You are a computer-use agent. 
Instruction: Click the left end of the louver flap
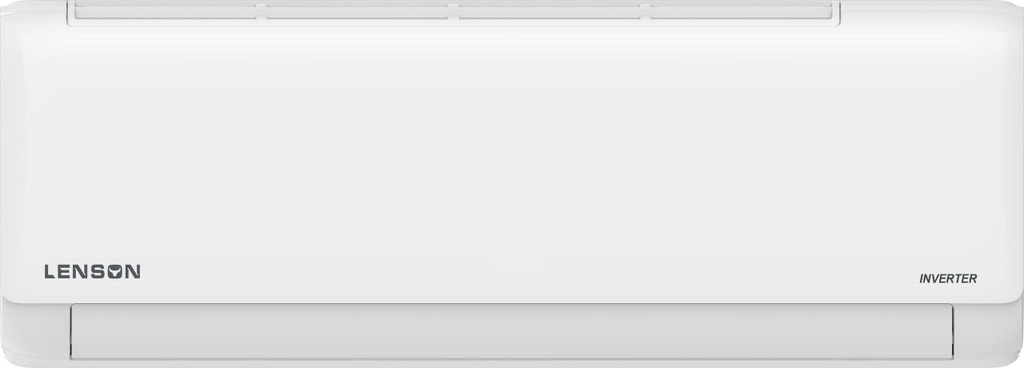tap(73, 331)
